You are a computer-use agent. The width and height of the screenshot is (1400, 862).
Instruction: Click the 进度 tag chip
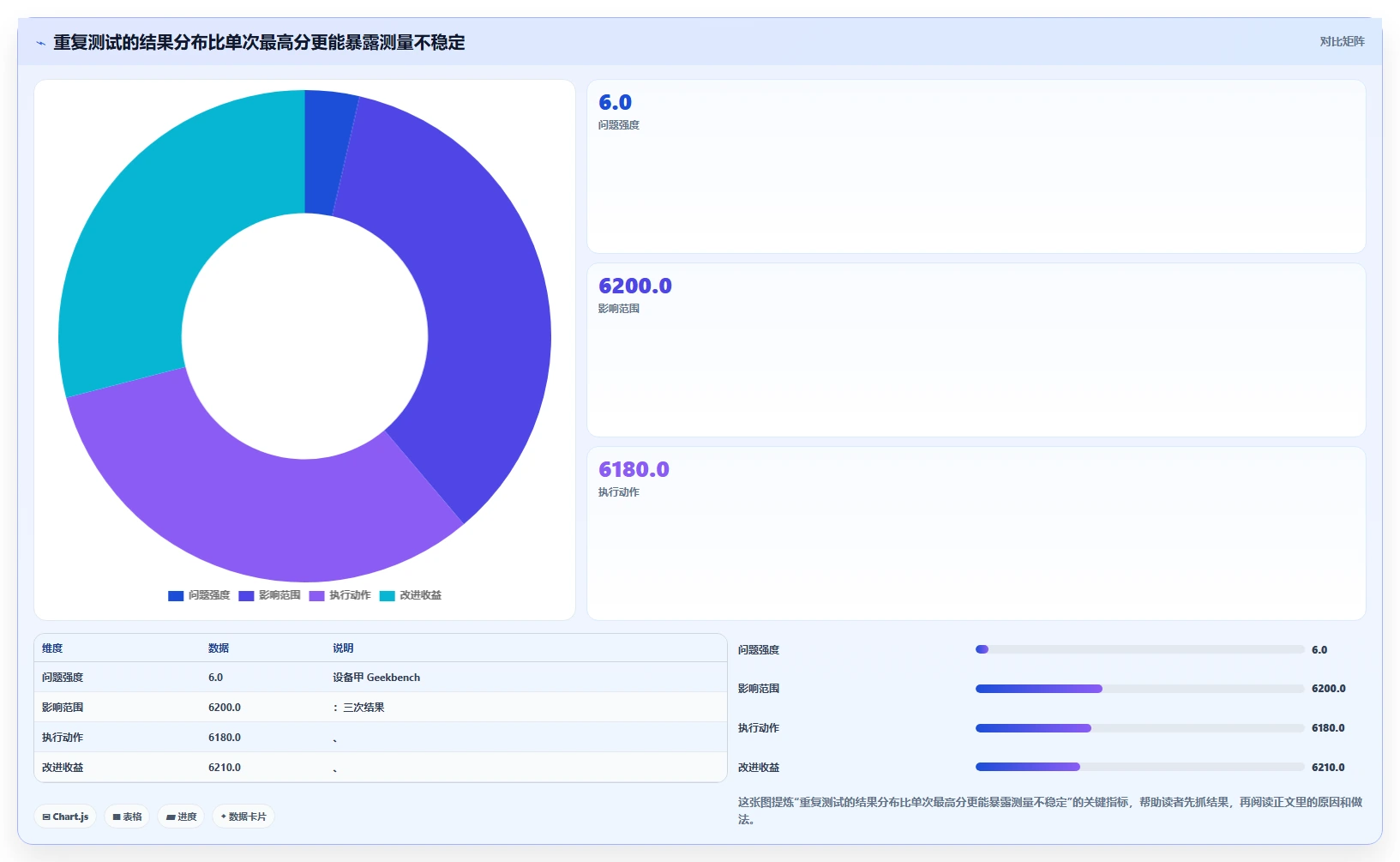coord(181,817)
